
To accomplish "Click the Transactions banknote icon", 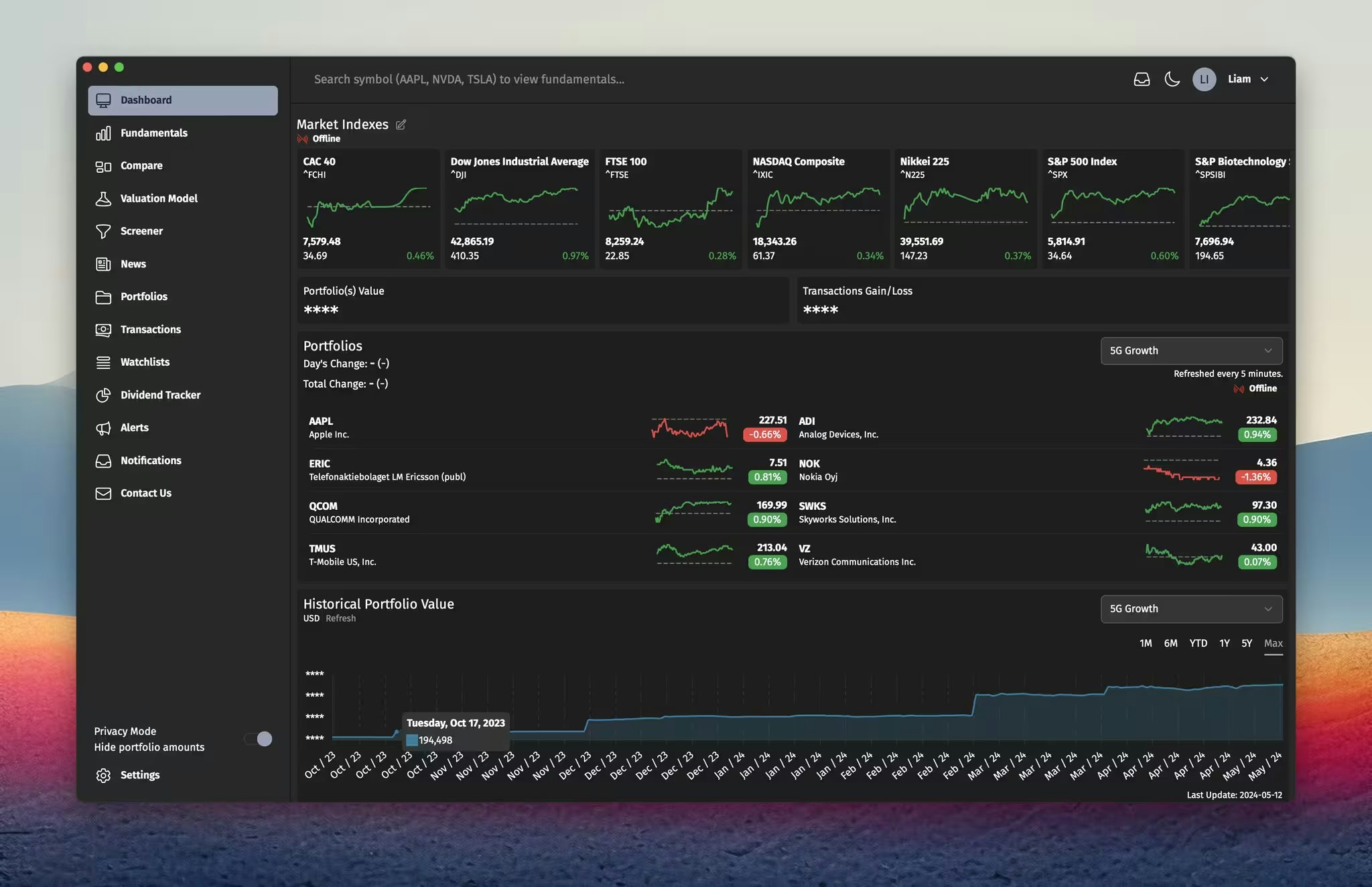I will pyautogui.click(x=103, y=330).
